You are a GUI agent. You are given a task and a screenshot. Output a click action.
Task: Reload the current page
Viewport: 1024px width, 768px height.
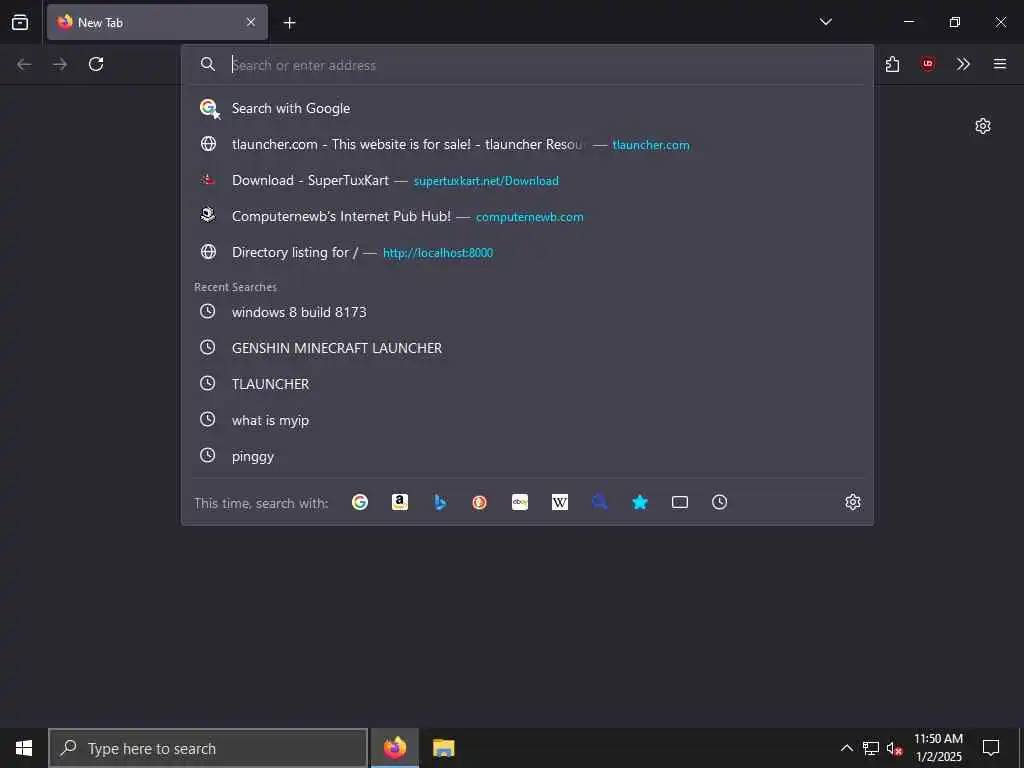click(96, 64)
